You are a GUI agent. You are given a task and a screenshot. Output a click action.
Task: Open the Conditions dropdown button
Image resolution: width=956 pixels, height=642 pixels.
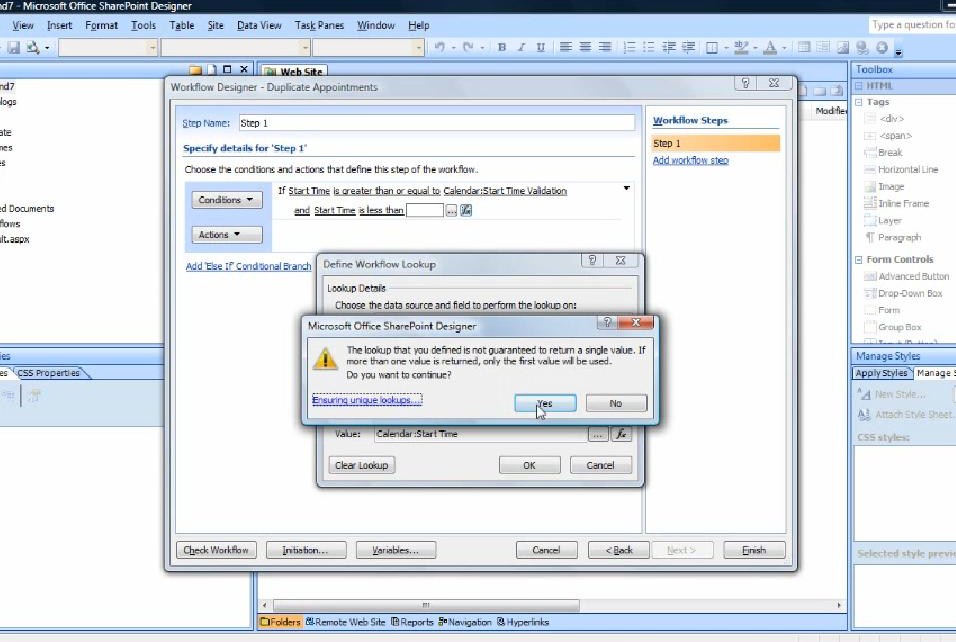click(x=227, y=200)
